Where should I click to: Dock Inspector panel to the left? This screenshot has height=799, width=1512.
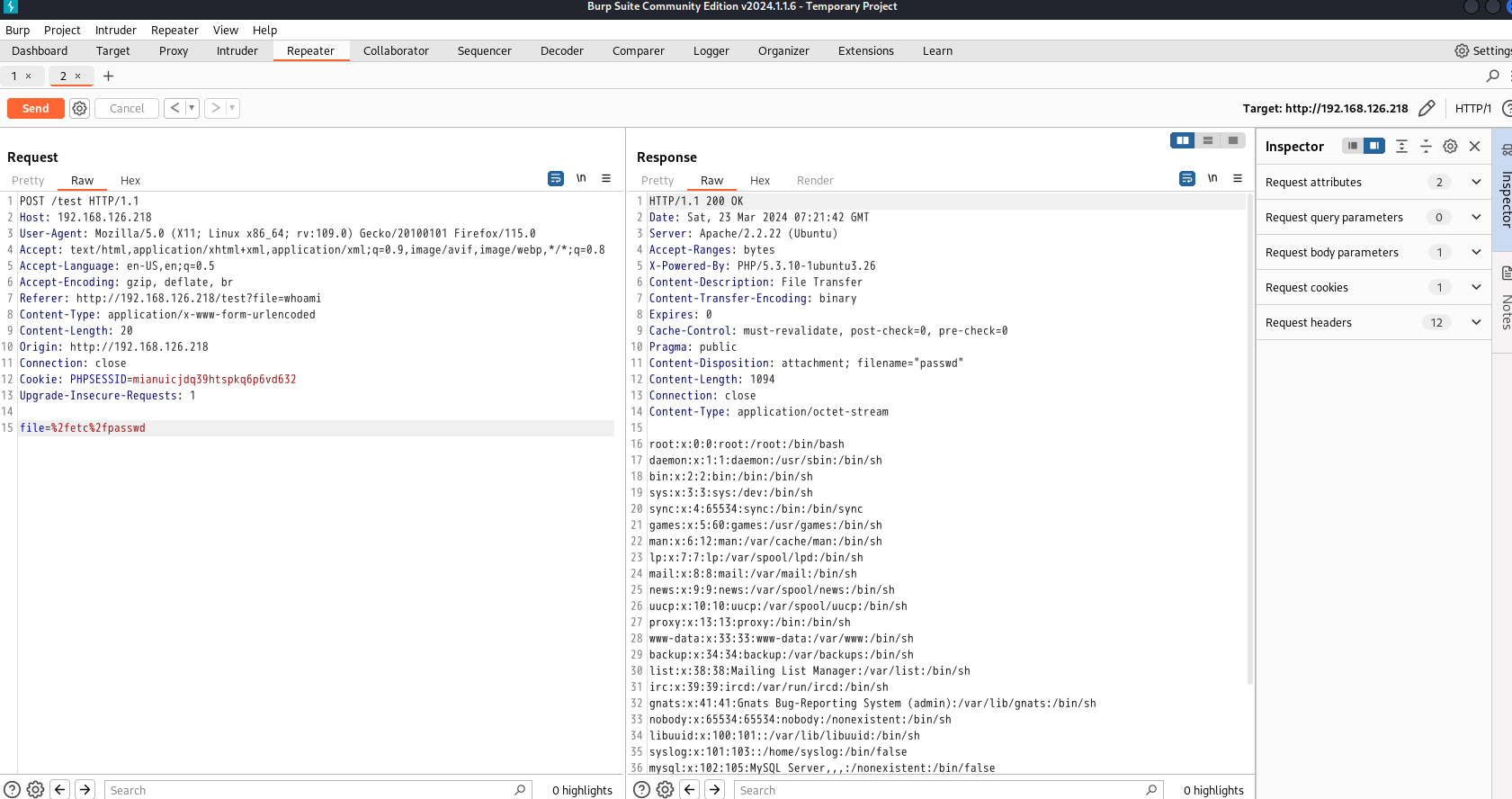click(1352, 146)
